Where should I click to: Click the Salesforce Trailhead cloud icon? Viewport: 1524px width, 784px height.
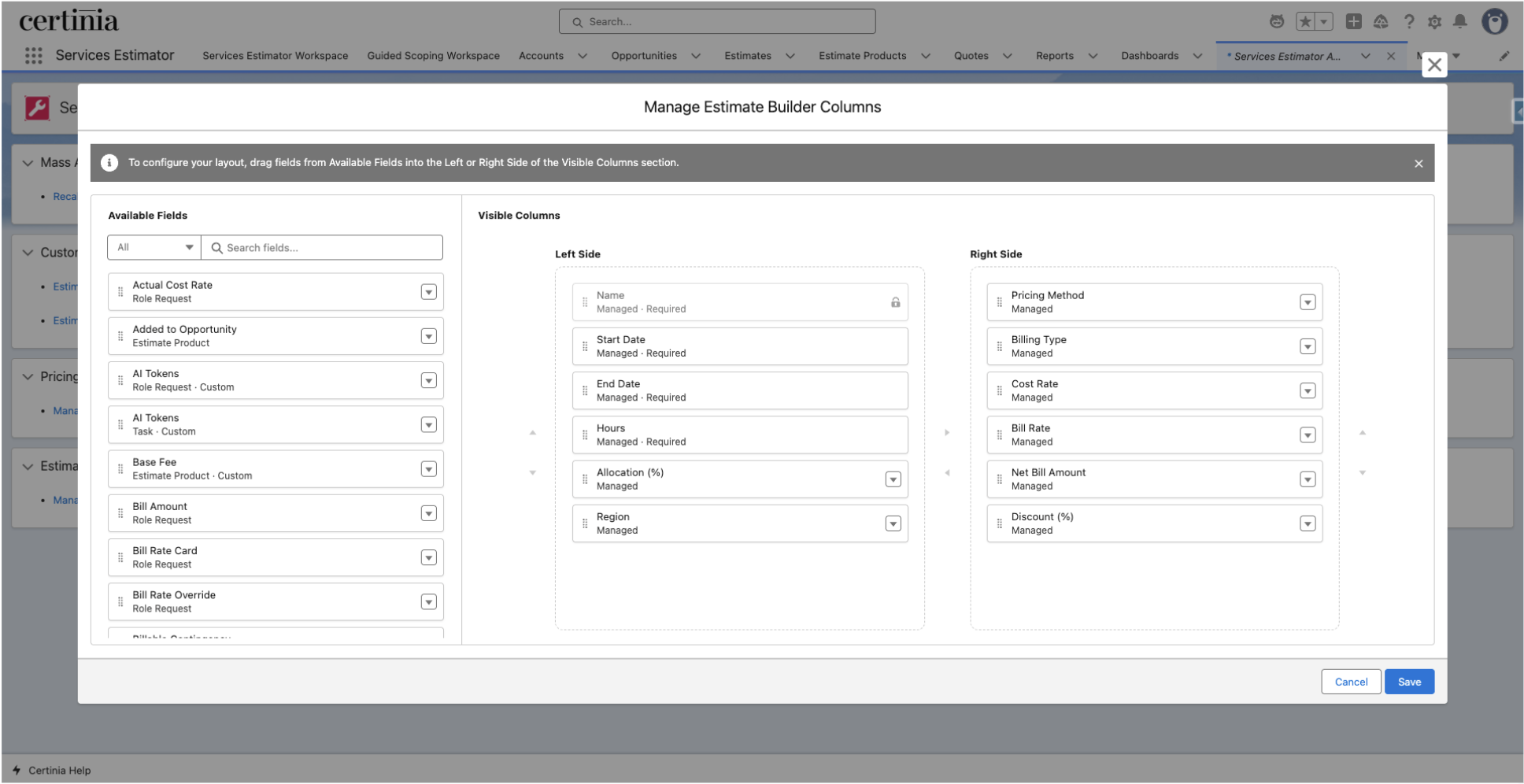tap(1381, 22)
